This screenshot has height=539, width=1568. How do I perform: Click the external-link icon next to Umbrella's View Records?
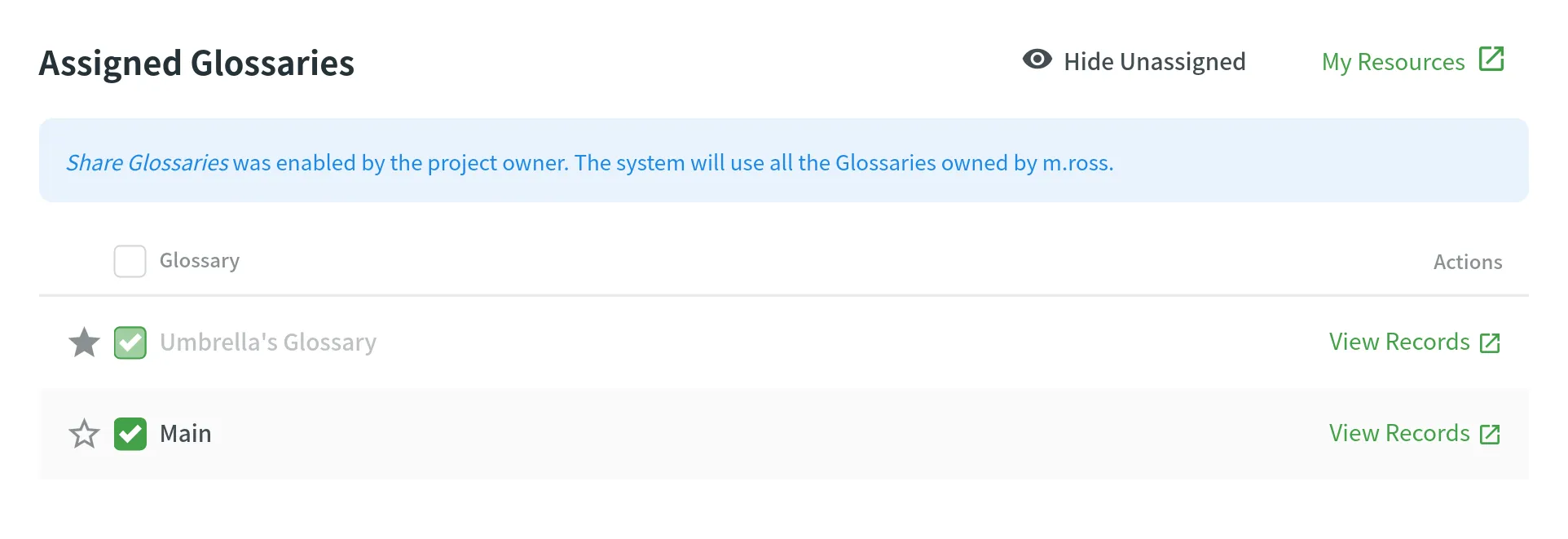(x=1491, y=342)
